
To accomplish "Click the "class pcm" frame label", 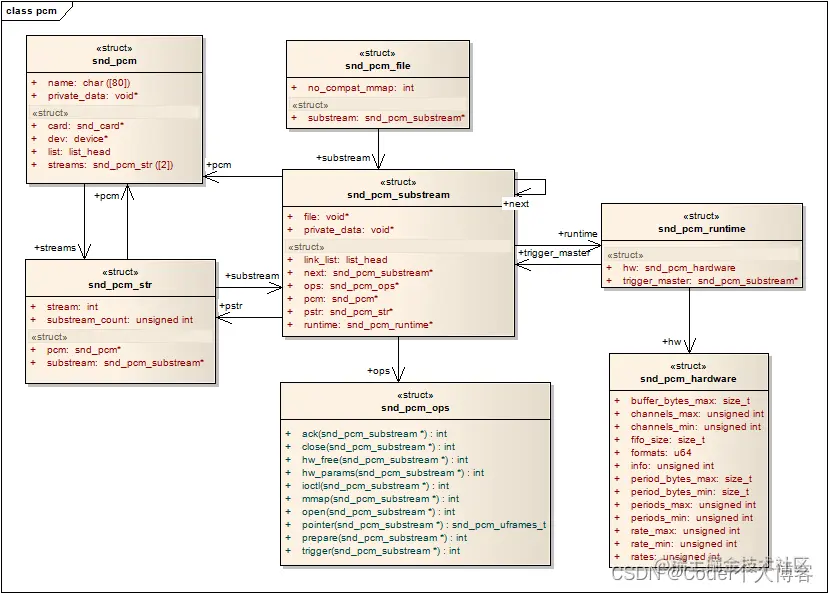I will 31,11.
